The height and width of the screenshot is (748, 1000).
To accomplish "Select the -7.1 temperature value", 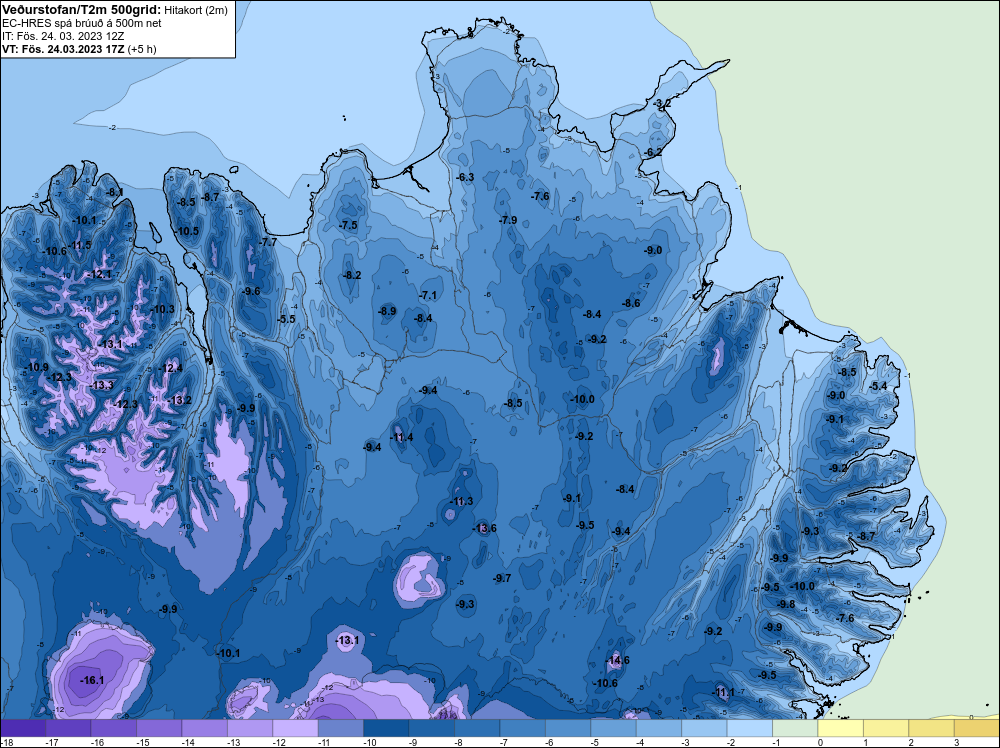I will tap(428, 295).
